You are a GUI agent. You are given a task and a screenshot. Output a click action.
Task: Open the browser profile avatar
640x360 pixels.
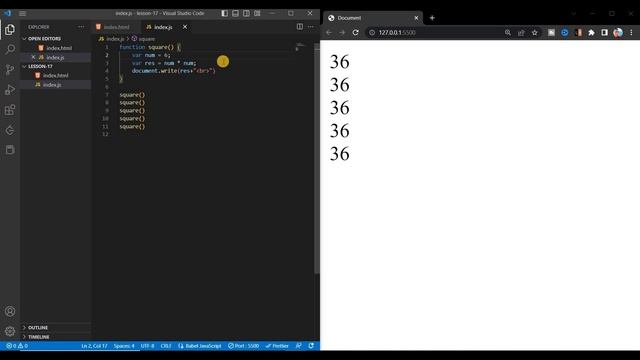tap(618, 33)
